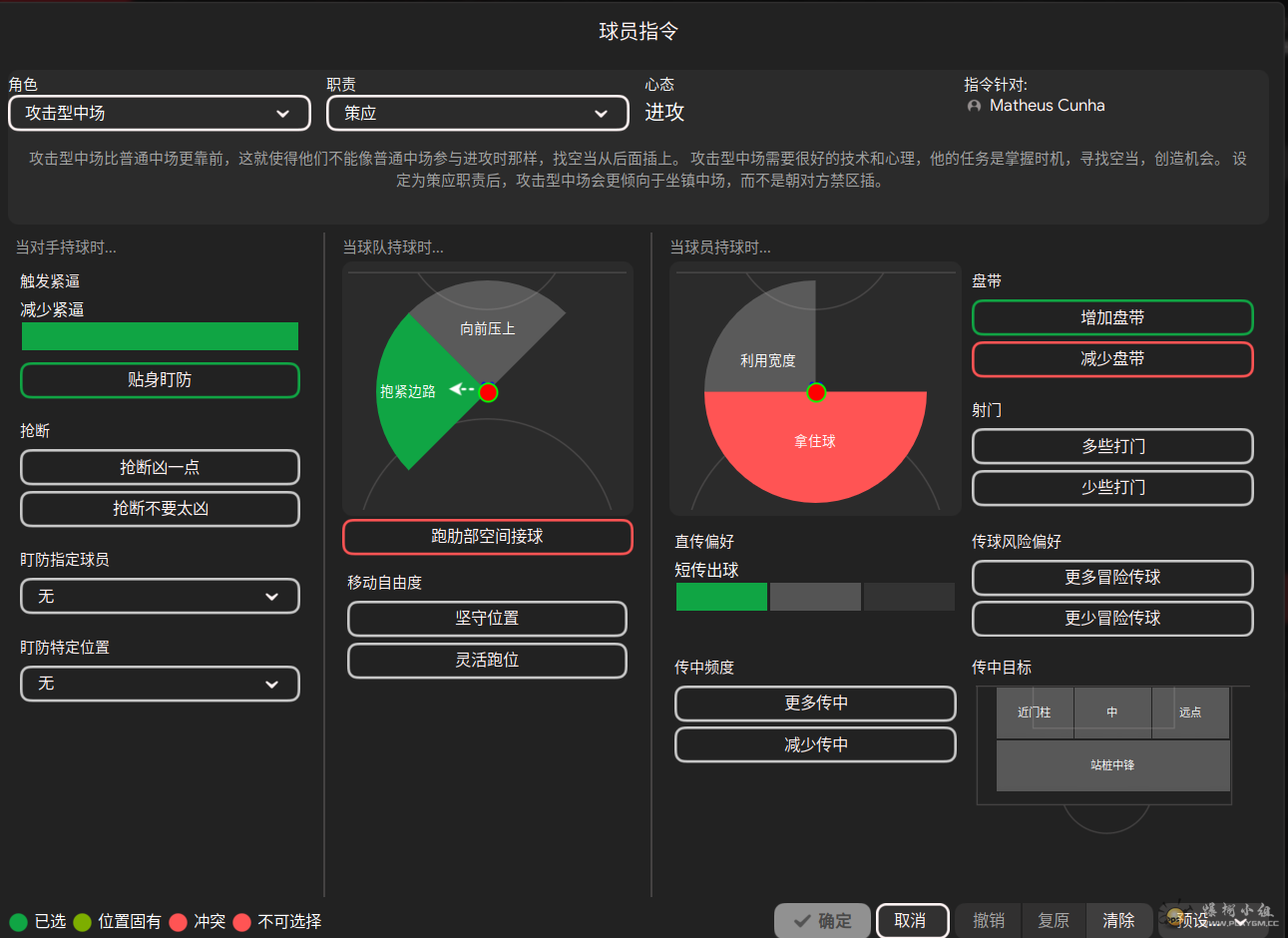Choose 站桩中锋 as the cross target
This screenshot has width=1288, height=938.
tap(1112, 765)
